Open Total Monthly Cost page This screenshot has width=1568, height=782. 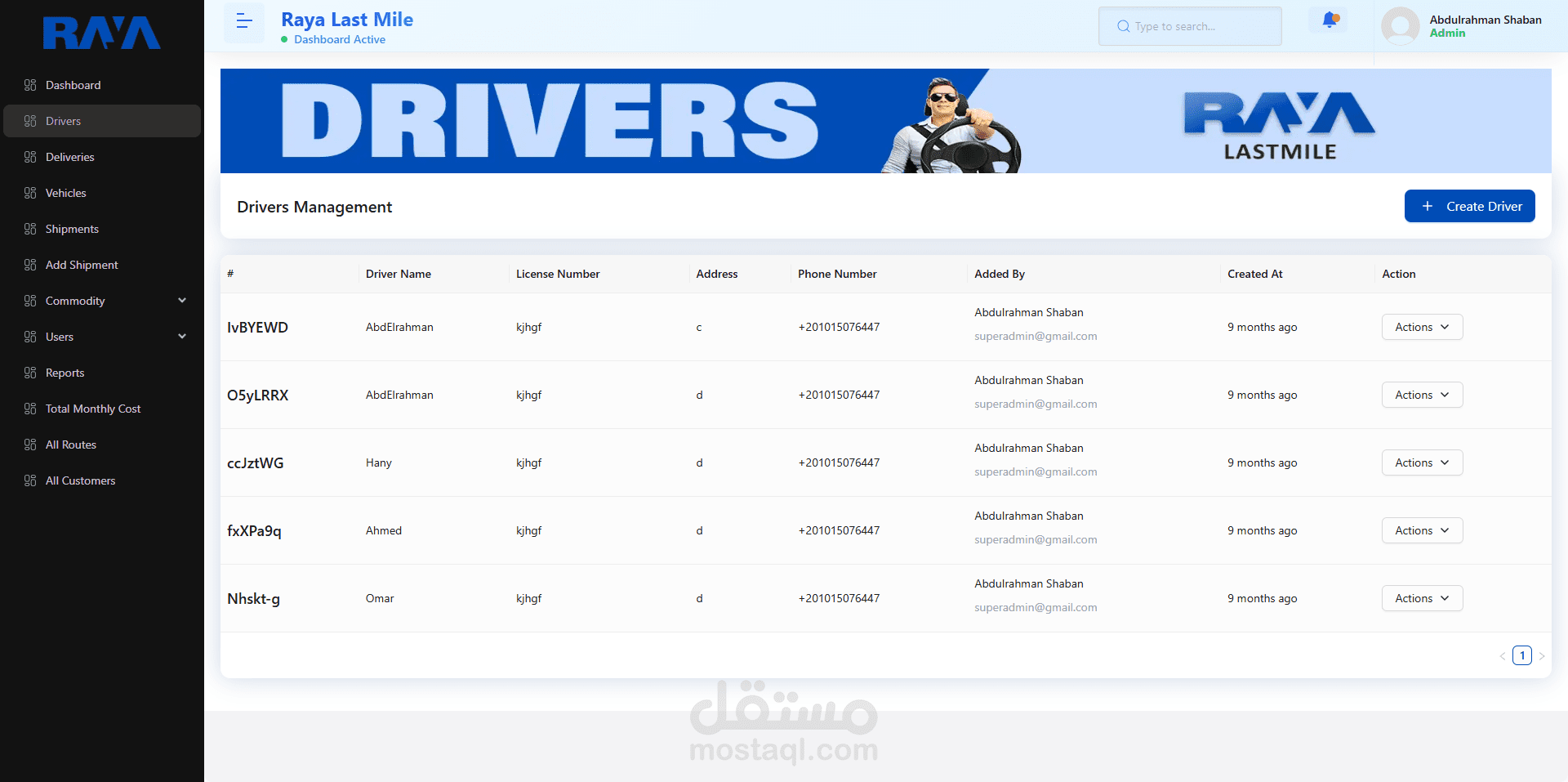pos(102,409)
